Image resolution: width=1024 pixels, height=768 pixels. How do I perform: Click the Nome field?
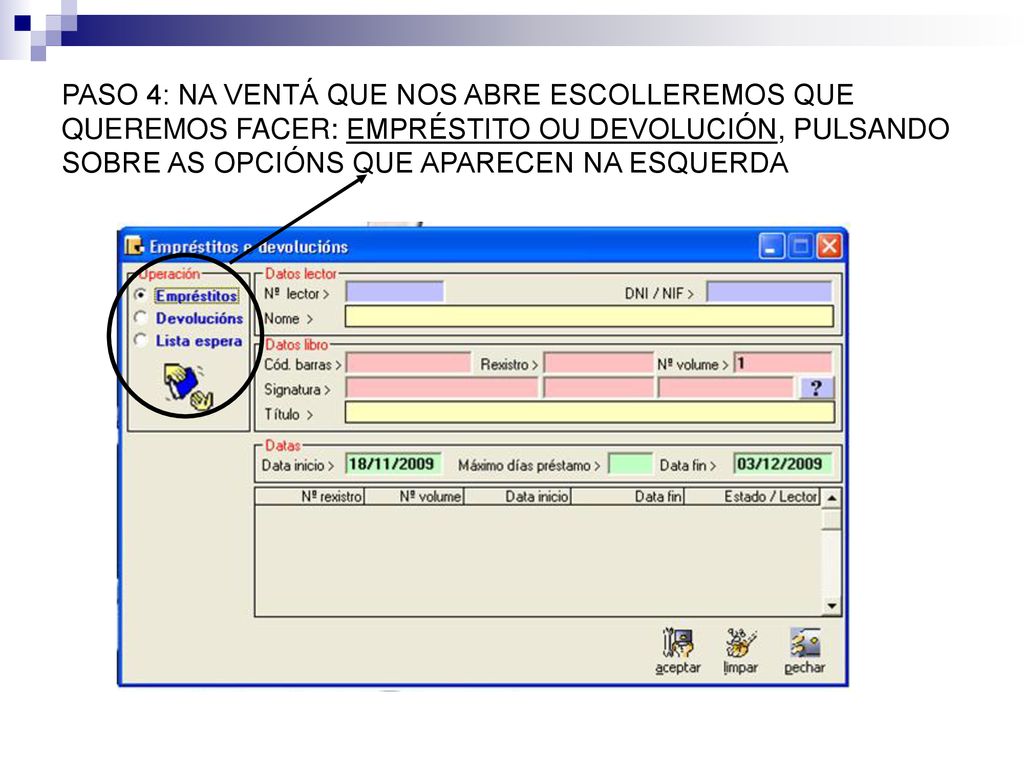coord(589,317)
